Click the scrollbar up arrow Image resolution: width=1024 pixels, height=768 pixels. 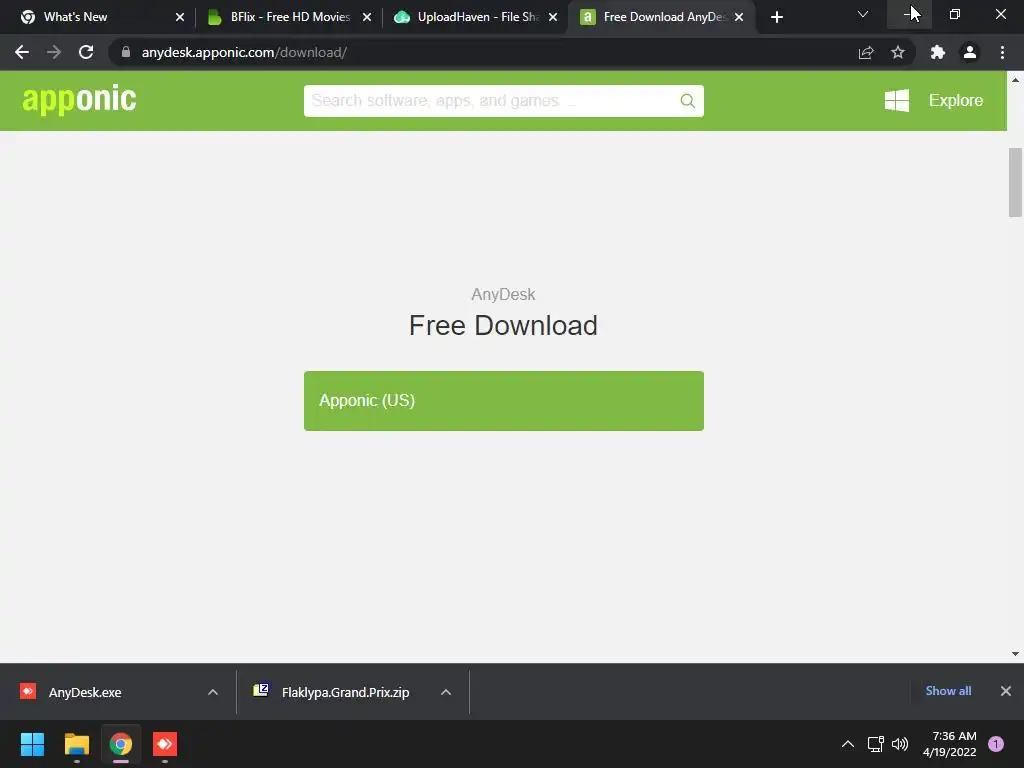click(1015, 80)
